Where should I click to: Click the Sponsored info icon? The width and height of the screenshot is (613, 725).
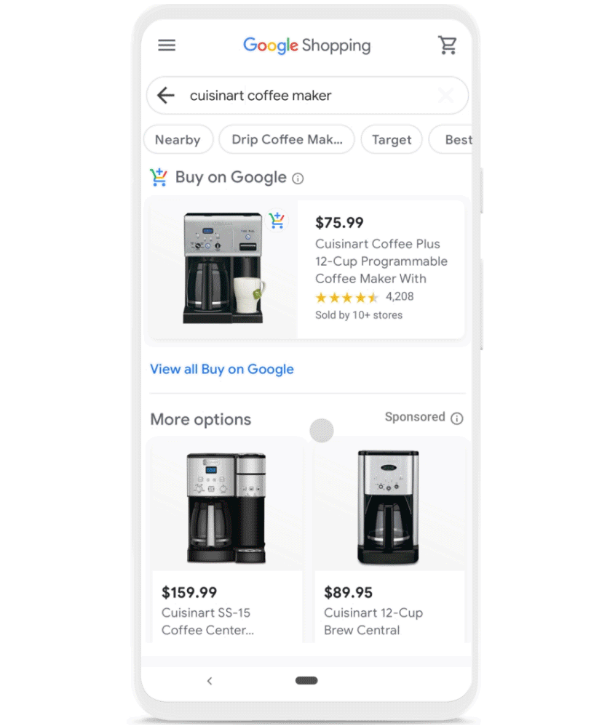457,418
